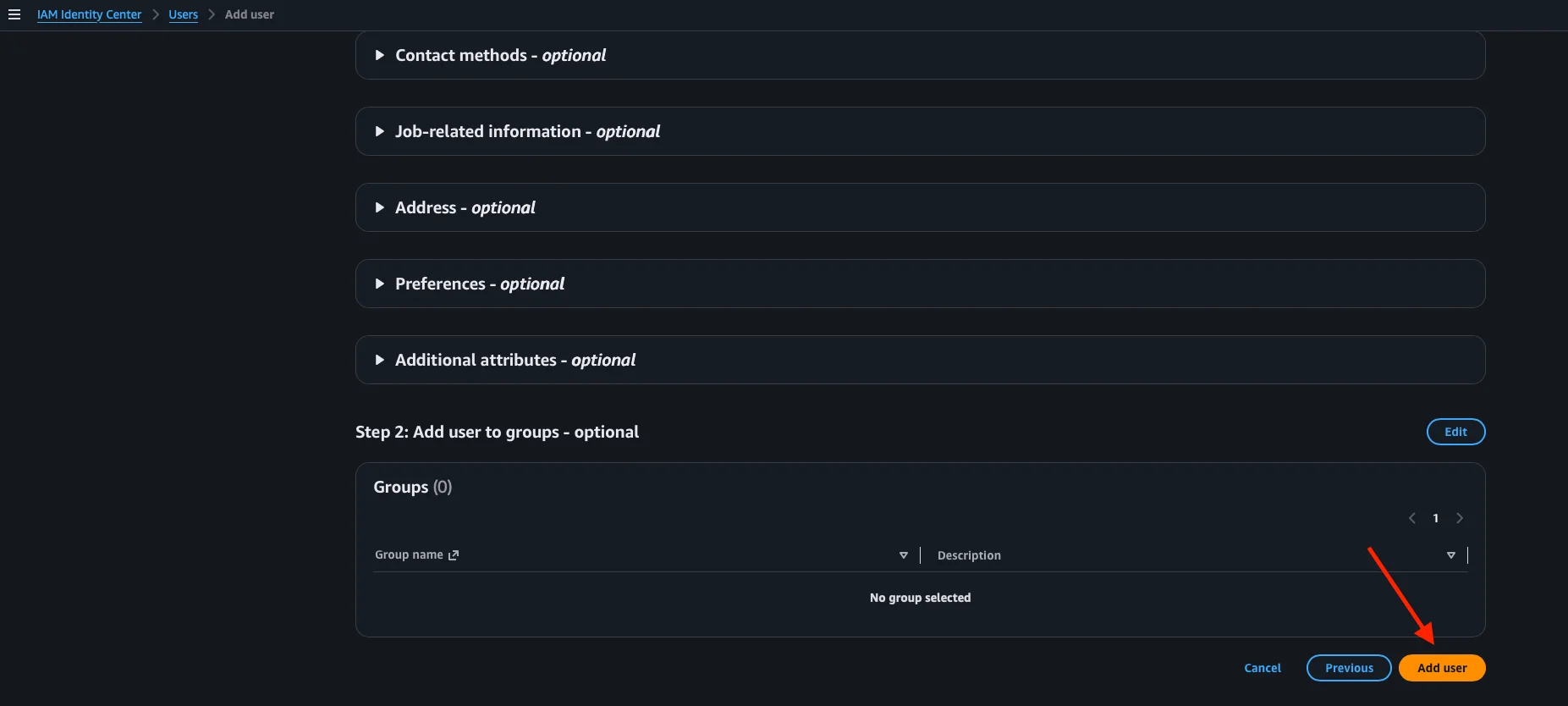Go to previous page of groups table
The height and width of the screenshot is (706, 1568).
1411,518
